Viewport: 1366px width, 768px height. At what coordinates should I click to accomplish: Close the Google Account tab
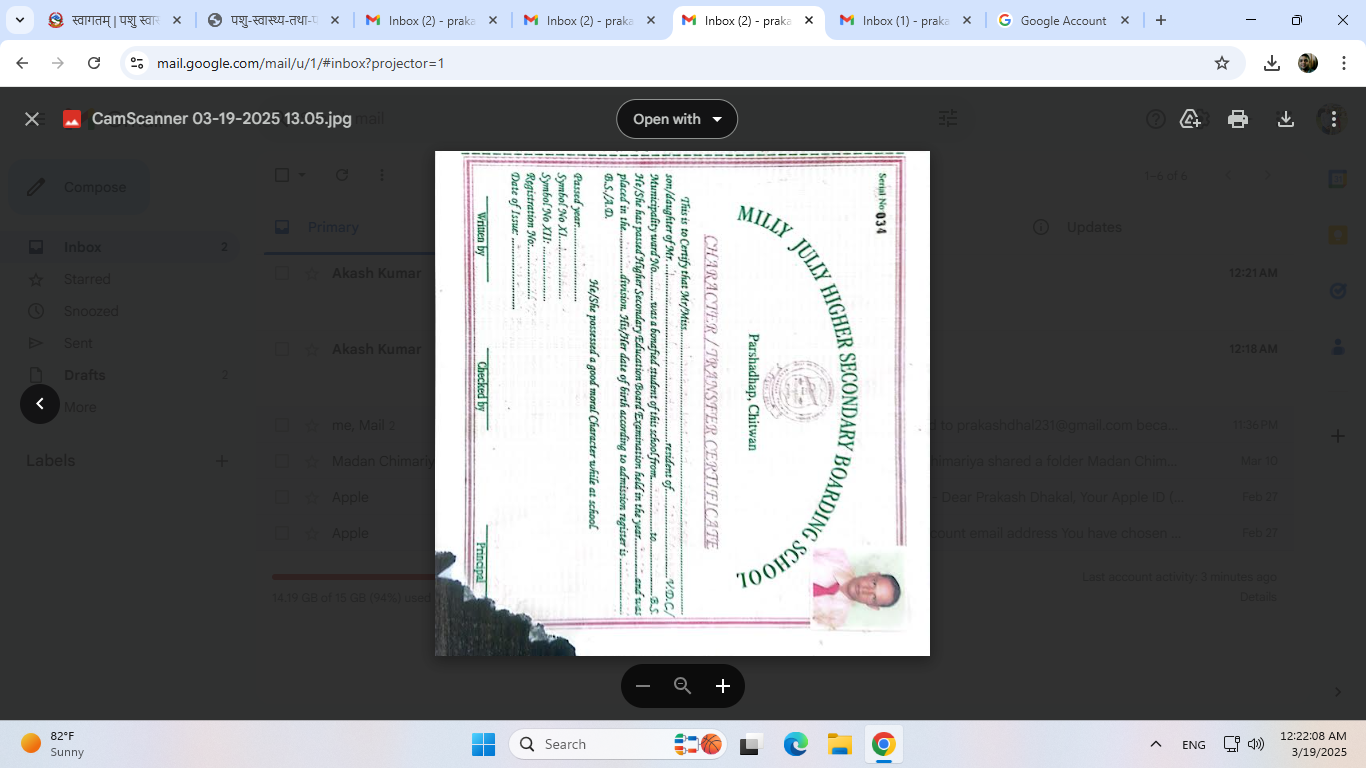pyautogui.click(x=1124, y=20)
